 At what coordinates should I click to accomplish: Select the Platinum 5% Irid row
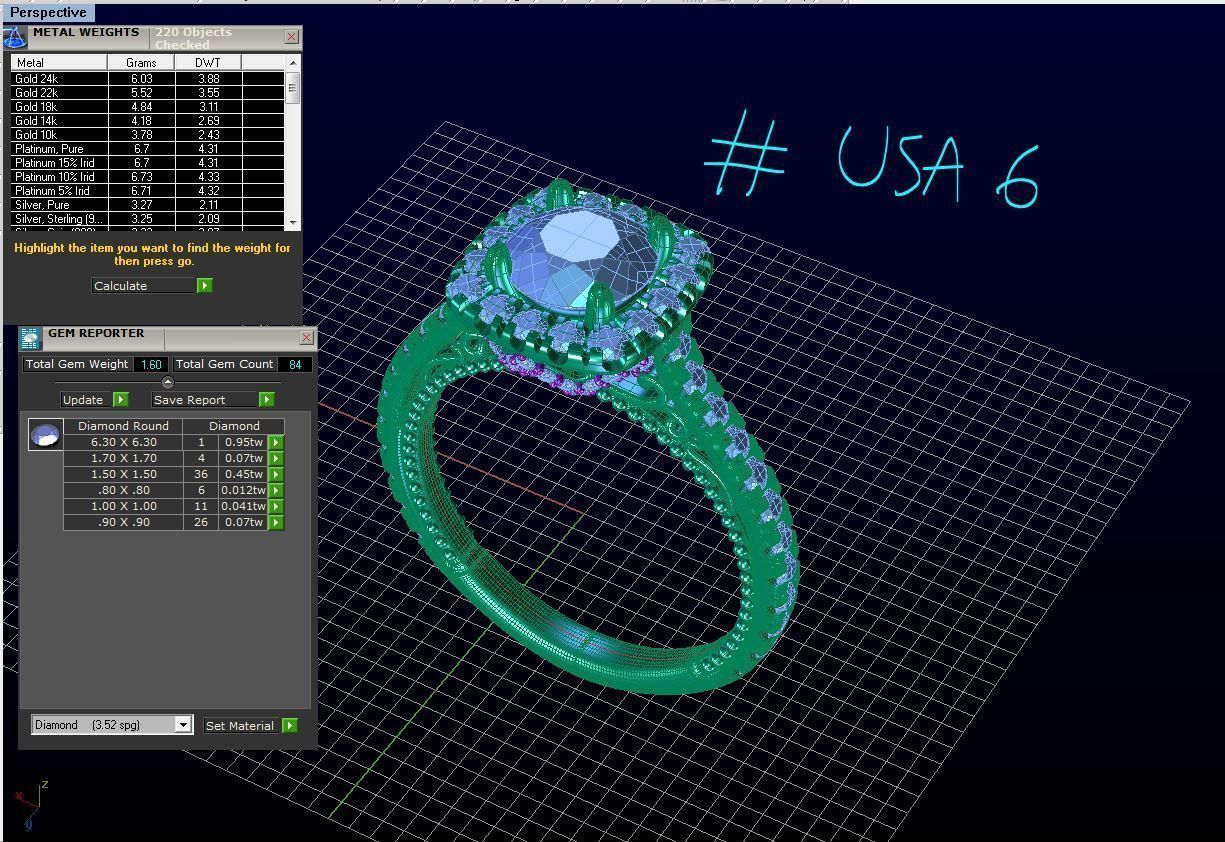coord(148,190)
